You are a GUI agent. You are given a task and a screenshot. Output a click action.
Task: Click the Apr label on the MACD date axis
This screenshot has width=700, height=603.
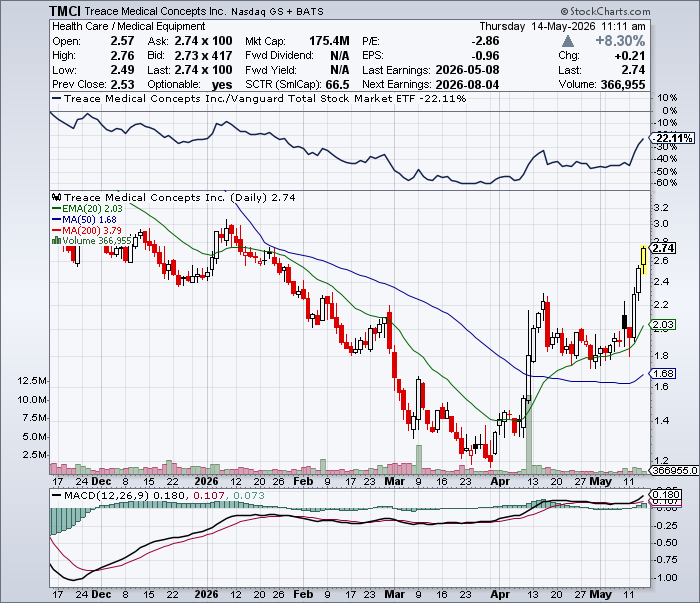(x=500, y=595)
